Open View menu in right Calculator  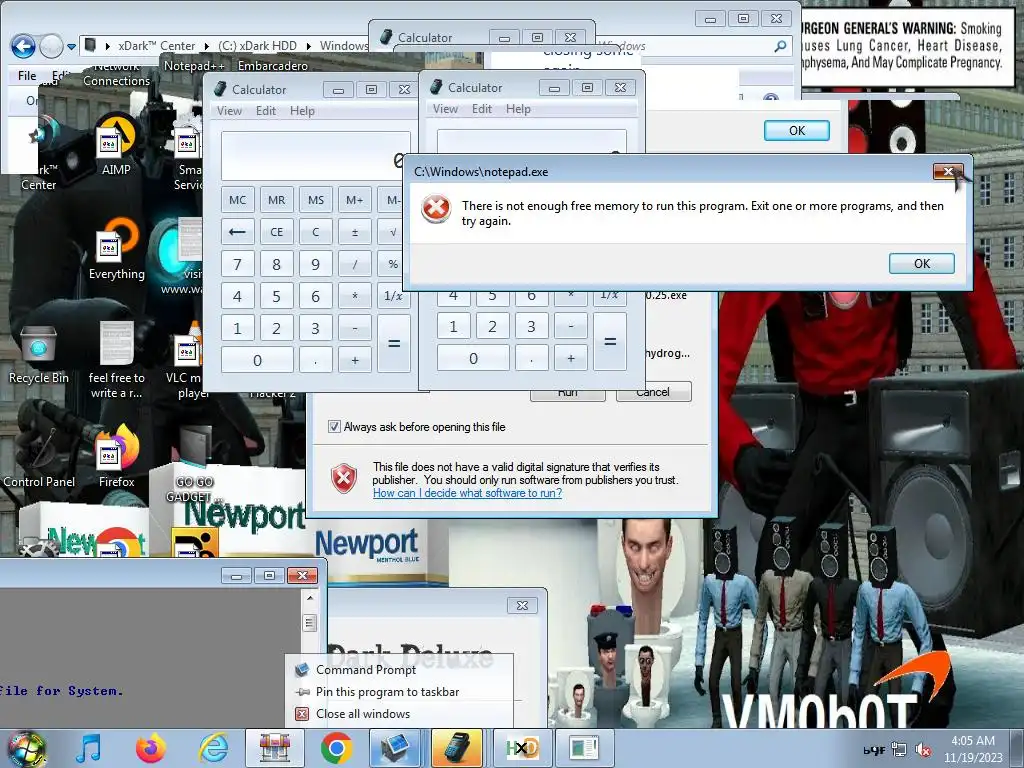[445, 108]
